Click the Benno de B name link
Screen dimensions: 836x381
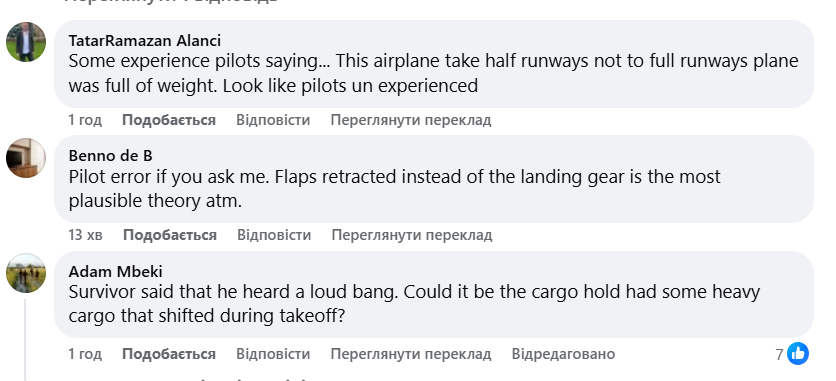(110, 156)
